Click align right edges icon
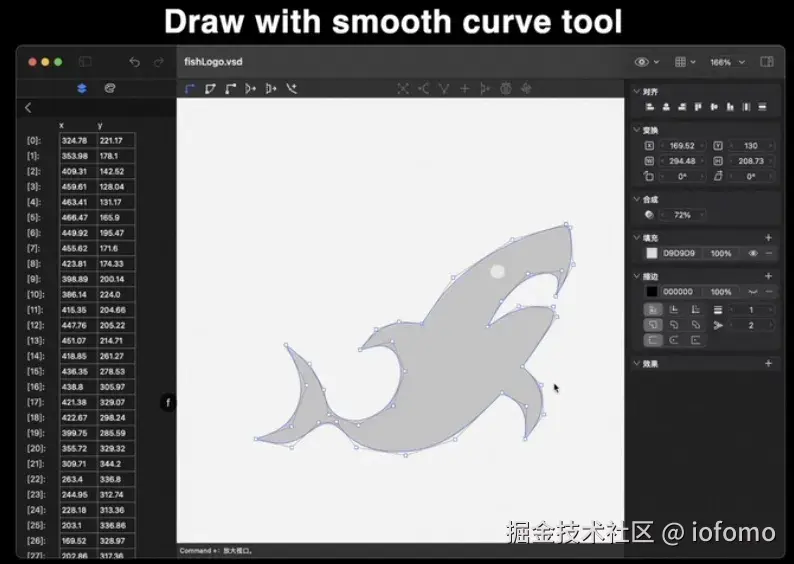 [x=682, y=107]
